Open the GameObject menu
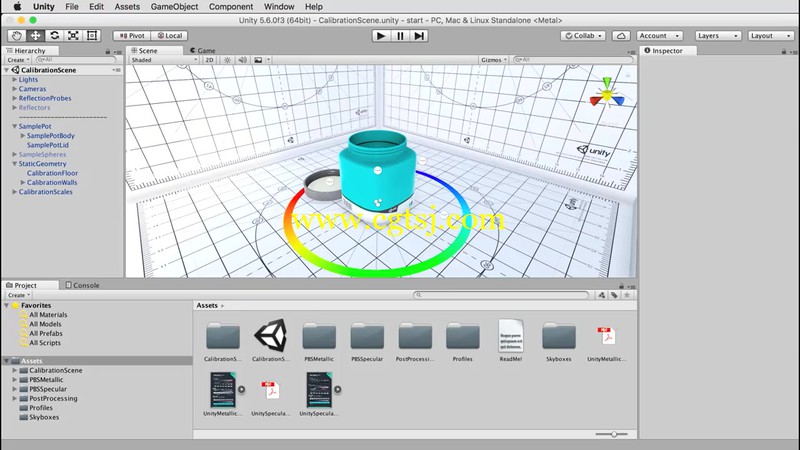This screenshot has height=450, width=800. tap(174, 7)
